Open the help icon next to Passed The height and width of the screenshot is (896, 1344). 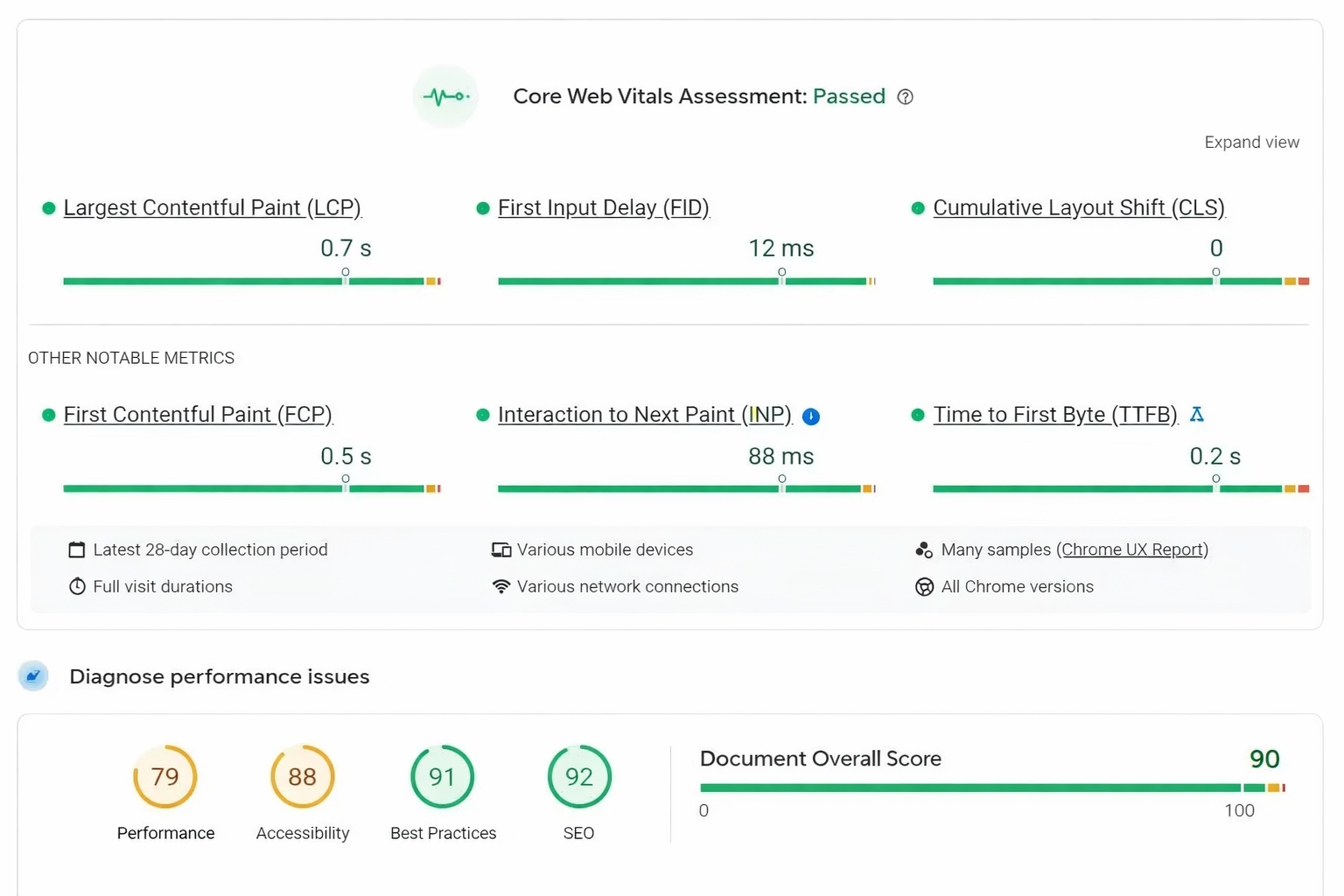coord(906,96)
